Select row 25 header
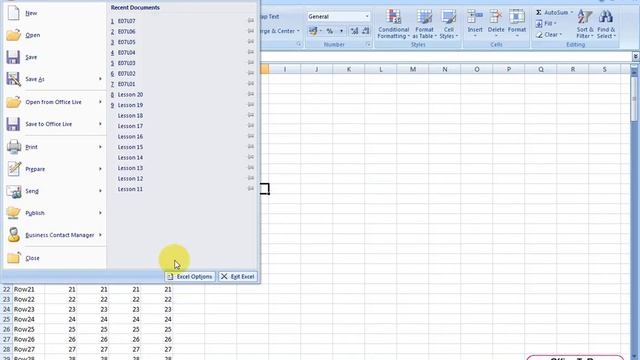Viewport: 640px width, 360px height. [7, 319]
